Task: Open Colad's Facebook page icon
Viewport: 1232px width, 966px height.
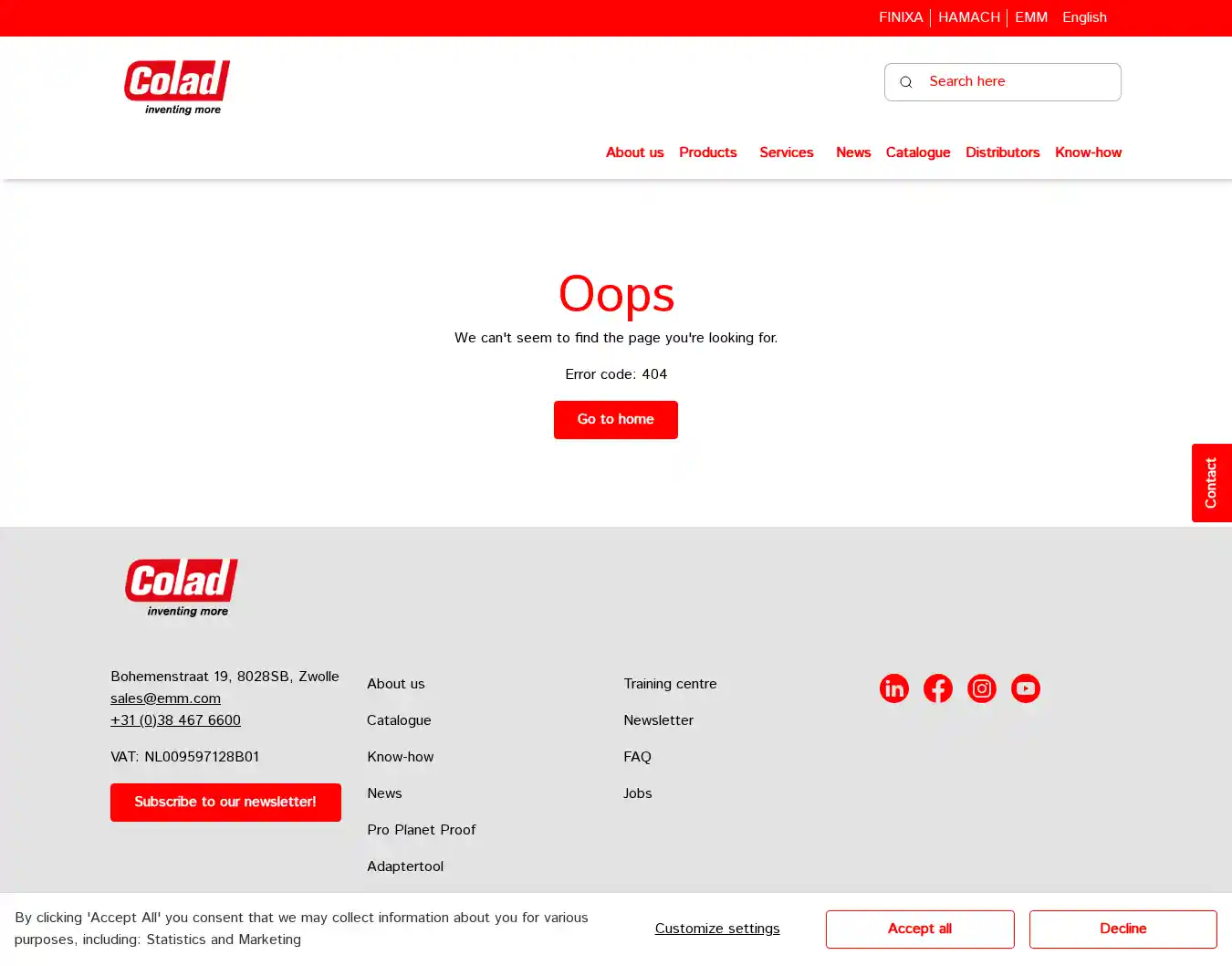Action: click(937, 688)
